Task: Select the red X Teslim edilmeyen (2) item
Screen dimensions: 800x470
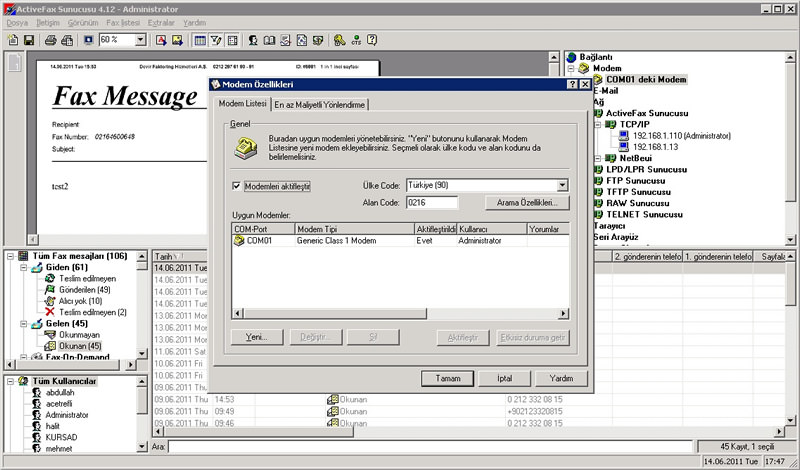Action: [x=92, y=312]
